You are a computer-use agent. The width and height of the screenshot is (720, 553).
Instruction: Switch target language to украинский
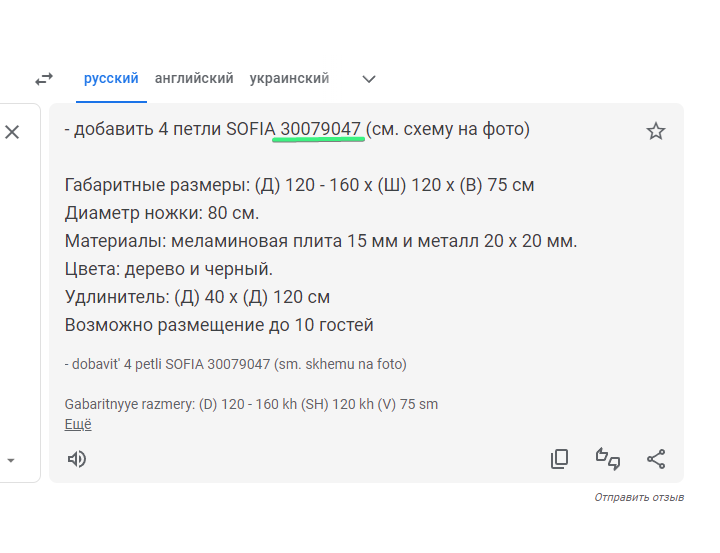tap(289, 78)
